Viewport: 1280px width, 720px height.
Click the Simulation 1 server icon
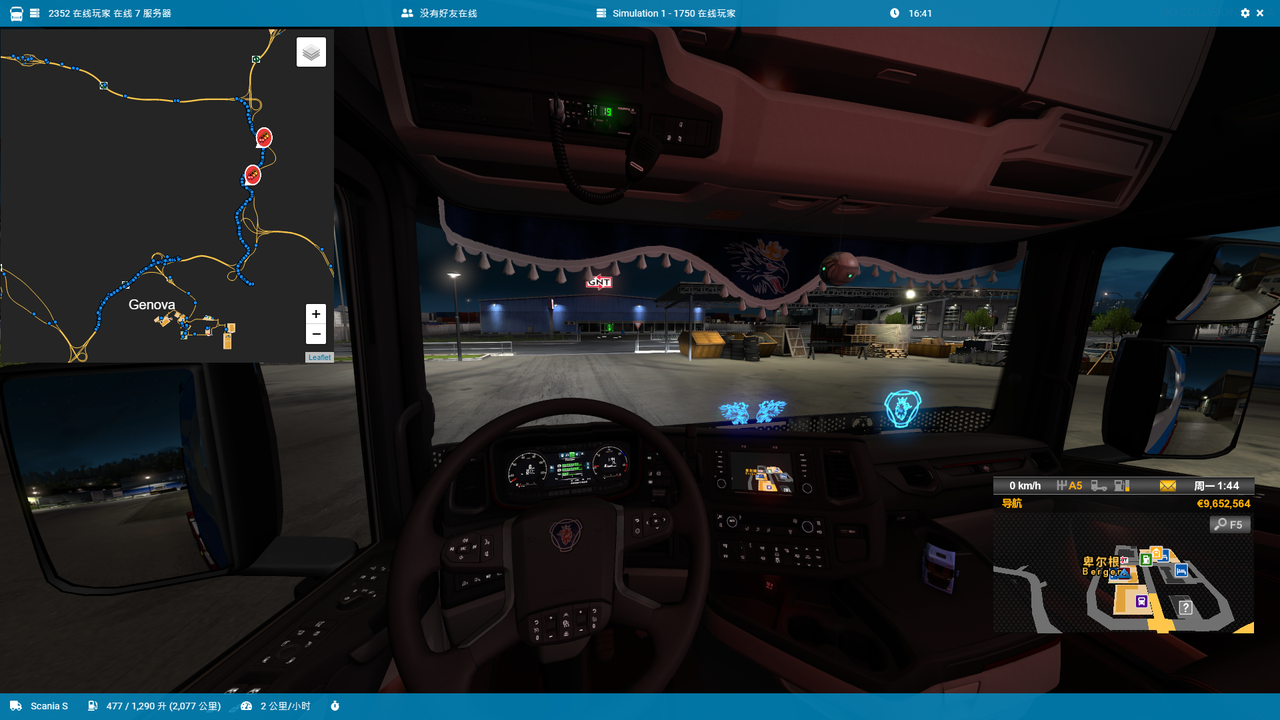click(x=602, y=13)
